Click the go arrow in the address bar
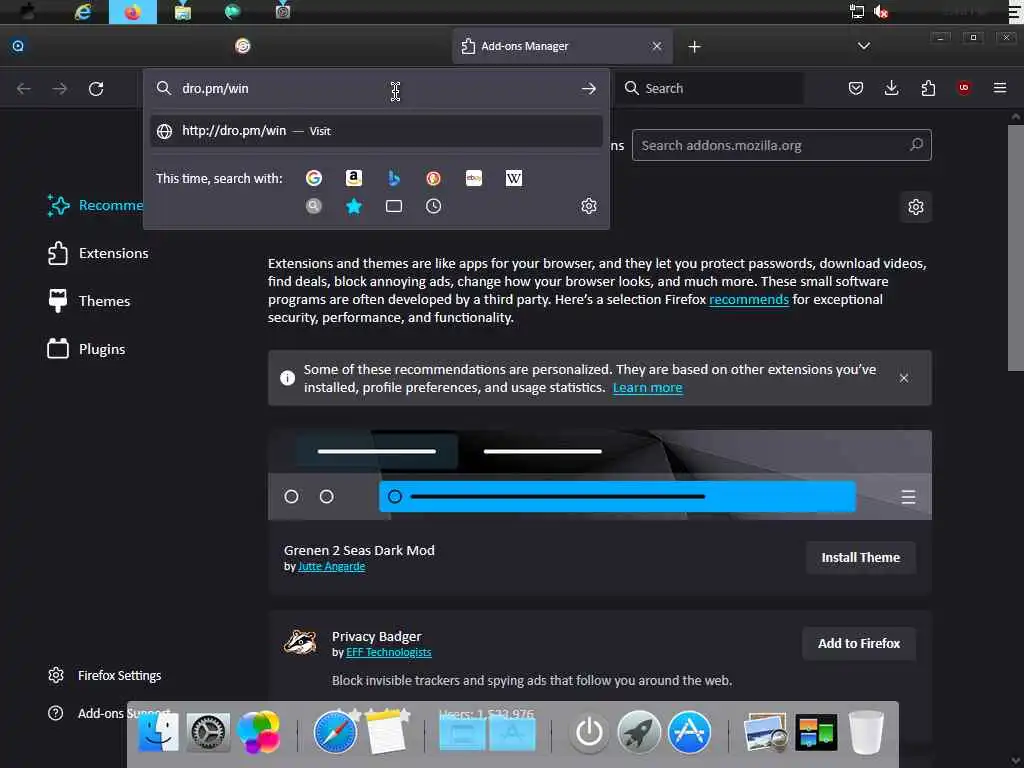Image resolution: width=1024 pixels, height=768 pixels. click(x=588, y=89)
